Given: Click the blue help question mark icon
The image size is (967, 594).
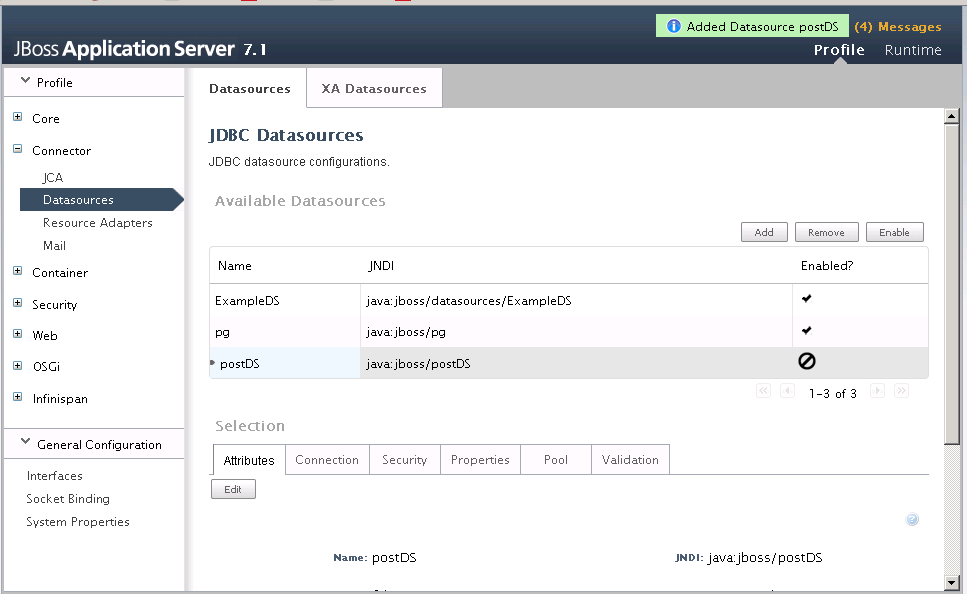Looking at the screenshot, I should point(912,520).
